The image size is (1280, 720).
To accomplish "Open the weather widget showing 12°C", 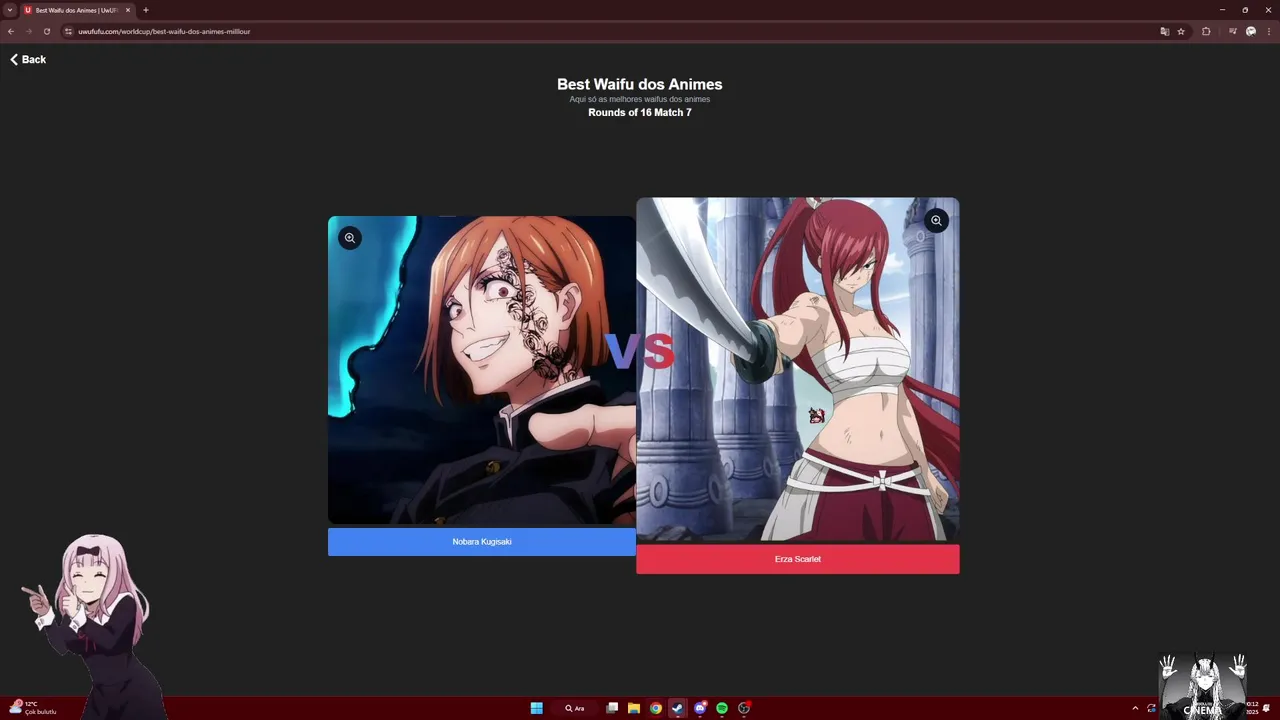I will [x=33, y=708].
